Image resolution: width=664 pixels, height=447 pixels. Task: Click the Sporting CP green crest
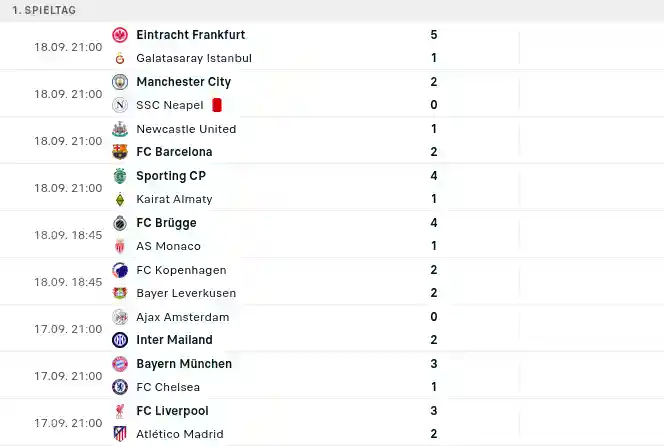click(x=120, y=176)
